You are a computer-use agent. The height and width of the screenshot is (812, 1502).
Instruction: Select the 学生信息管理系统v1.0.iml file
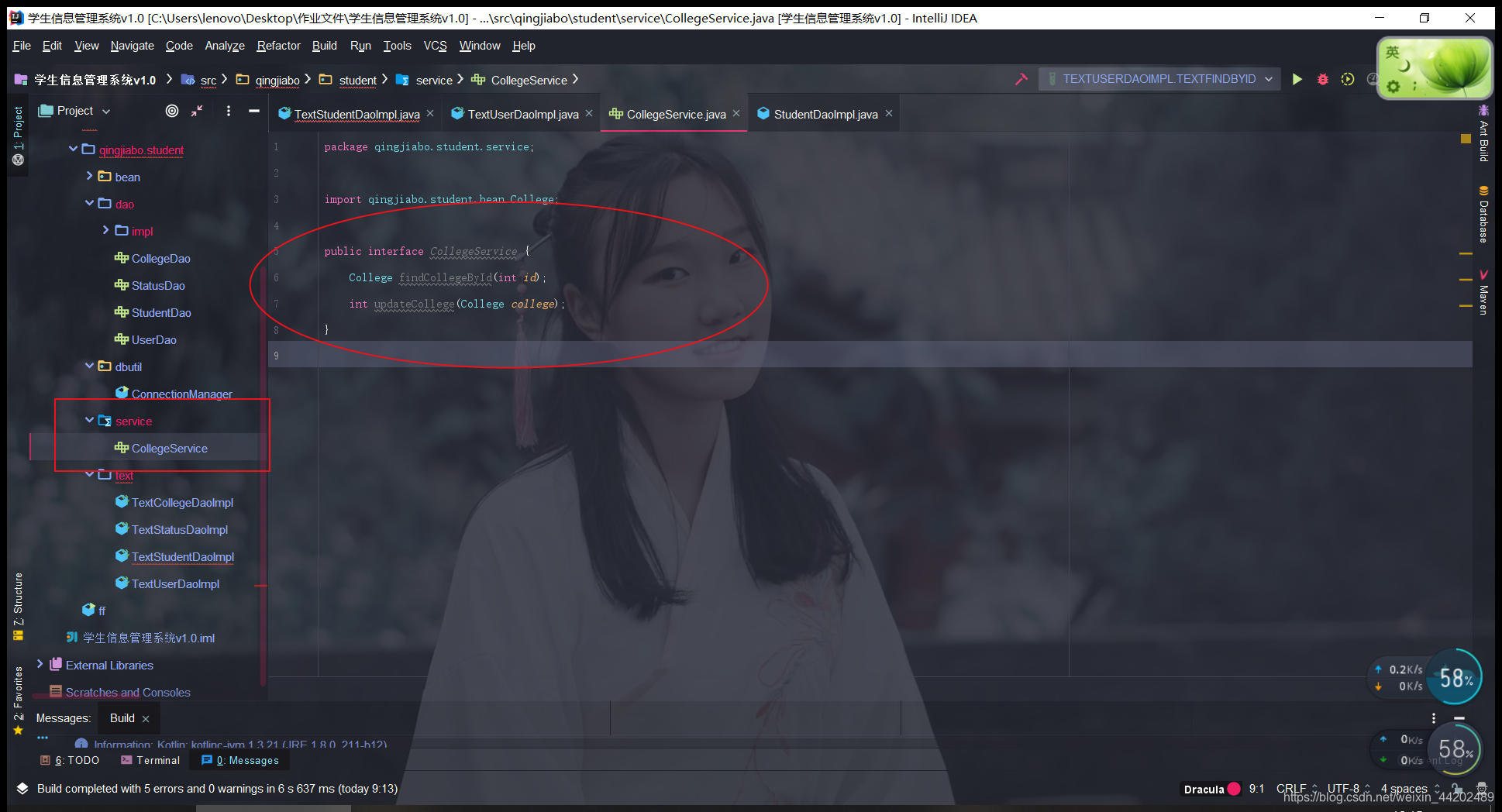148,638
